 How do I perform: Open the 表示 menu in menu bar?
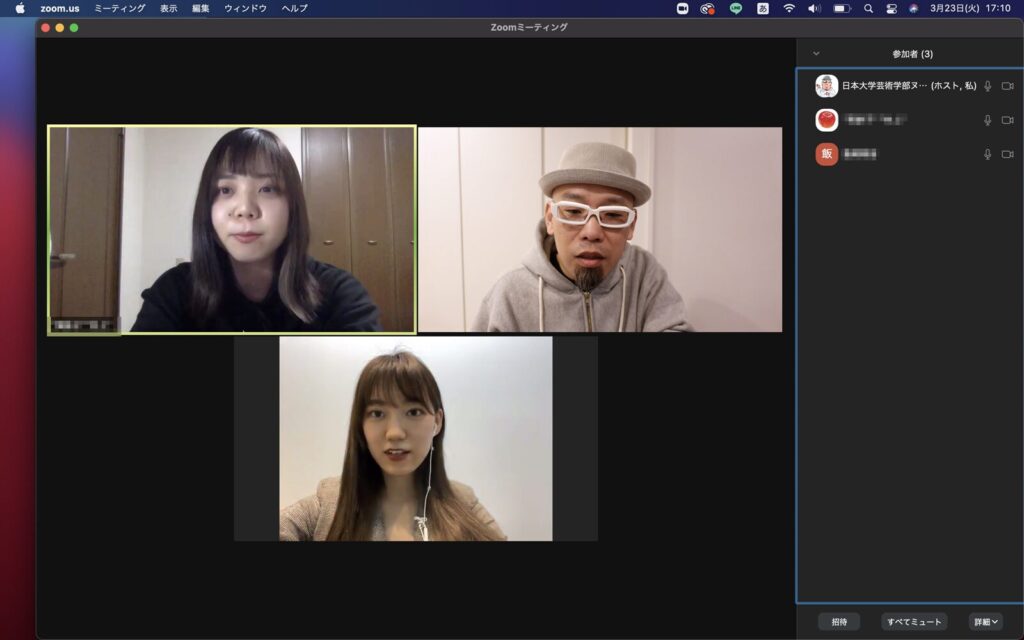[168, 8]
